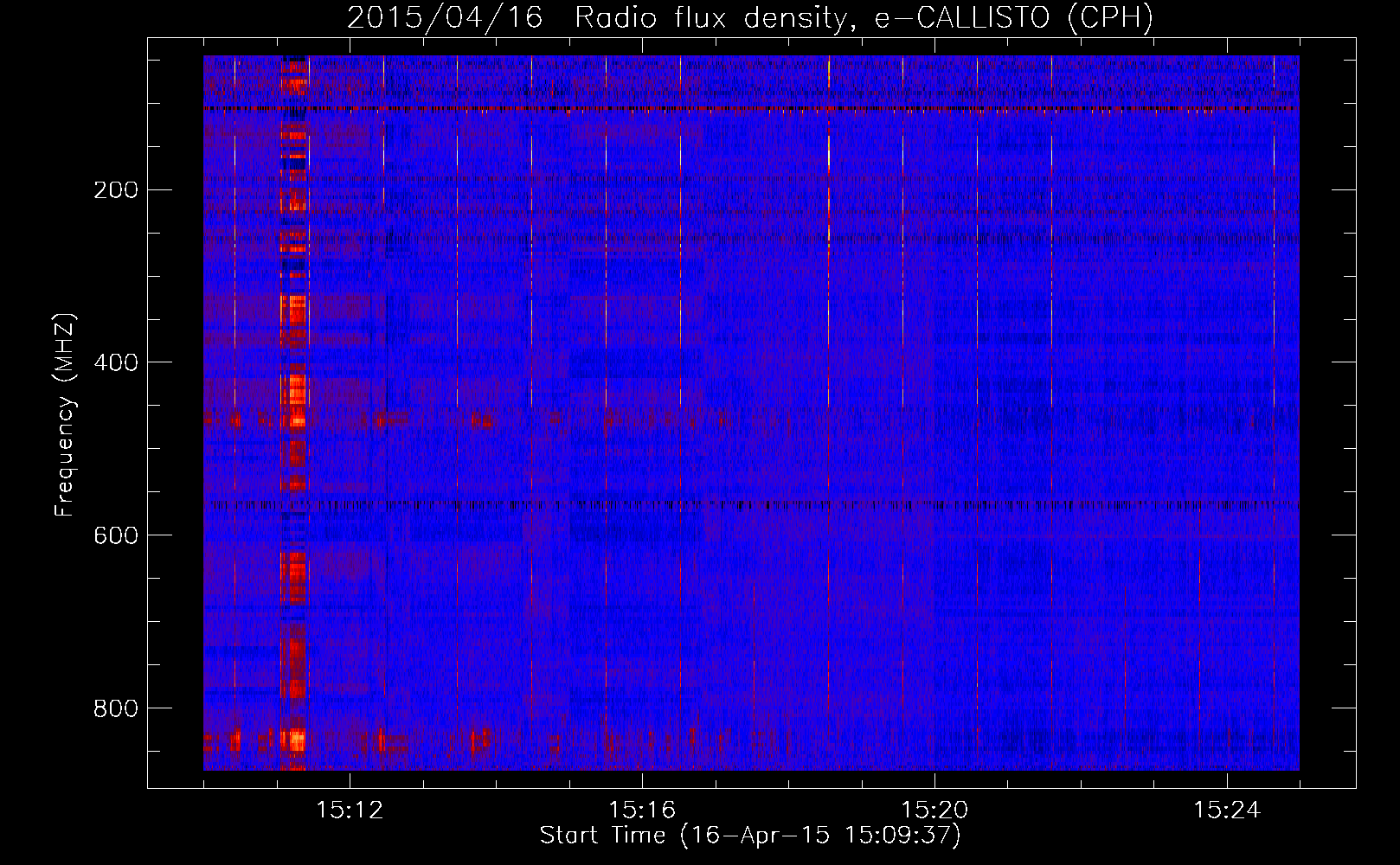Click the 15:16 time tick label
This screenshot has height=865, width=1400.
(x=642, y=811)
